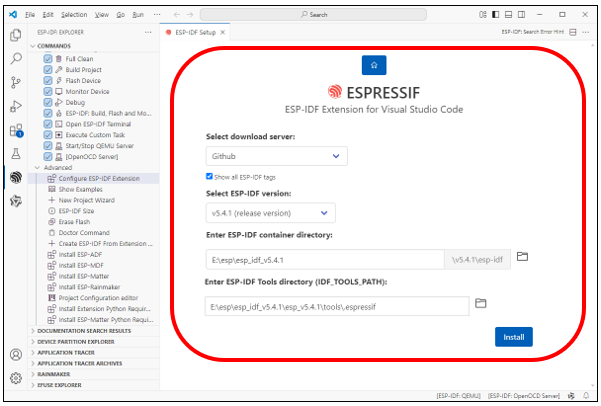
Task: Click the blue home button above ESPRESSIF
Action: (x=374, y=65)
